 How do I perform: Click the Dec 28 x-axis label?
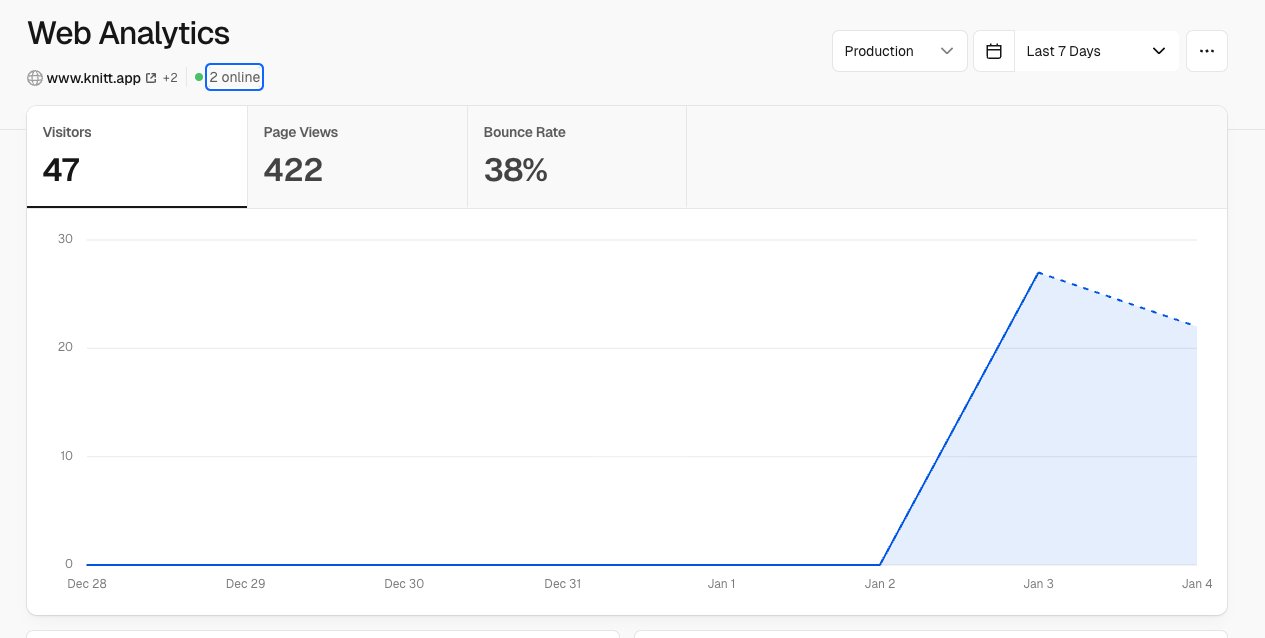[x=87, y=584]
